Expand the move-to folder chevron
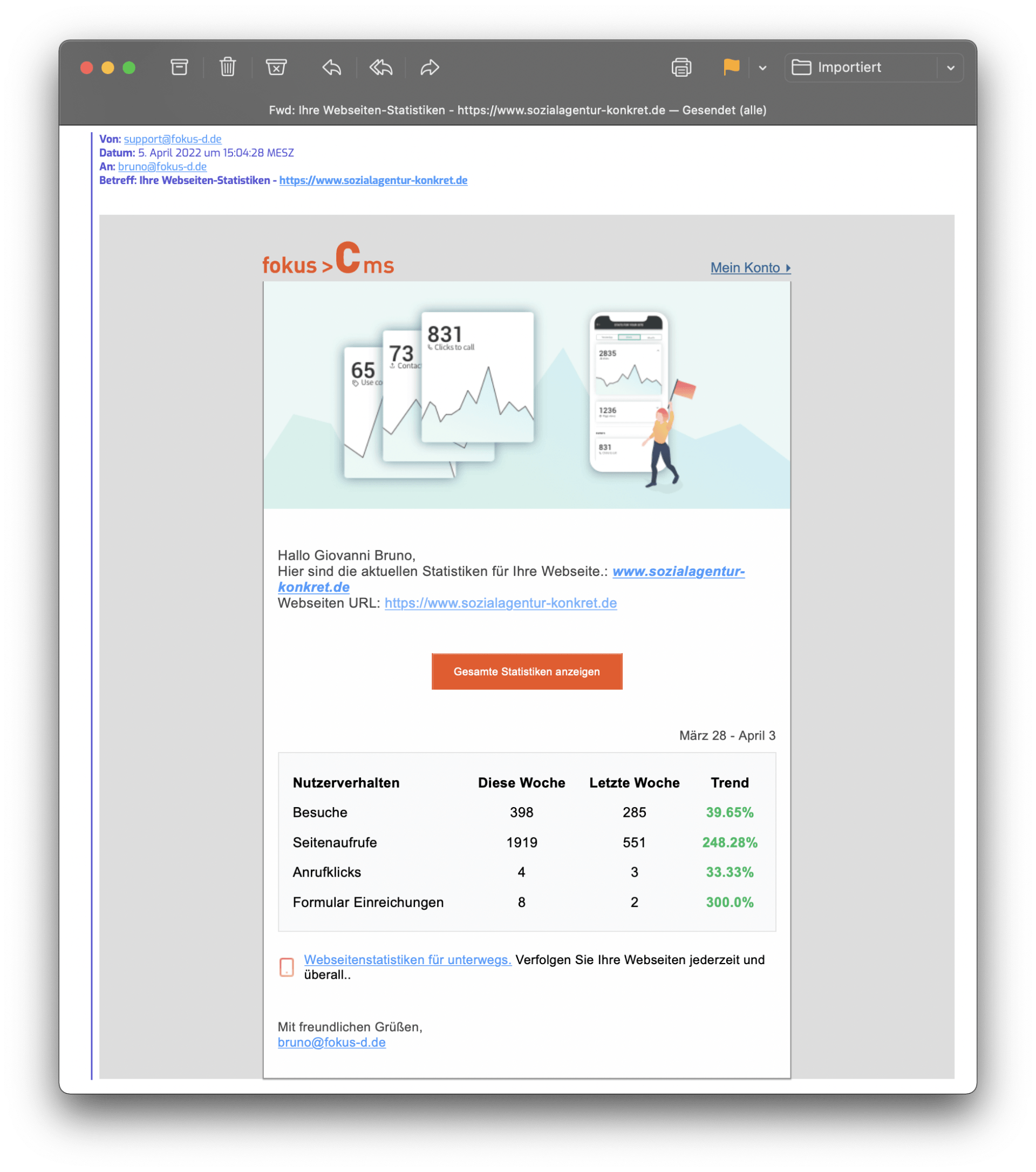The width and height of the screenshot is (1036, 1172). tap(951, 67)
